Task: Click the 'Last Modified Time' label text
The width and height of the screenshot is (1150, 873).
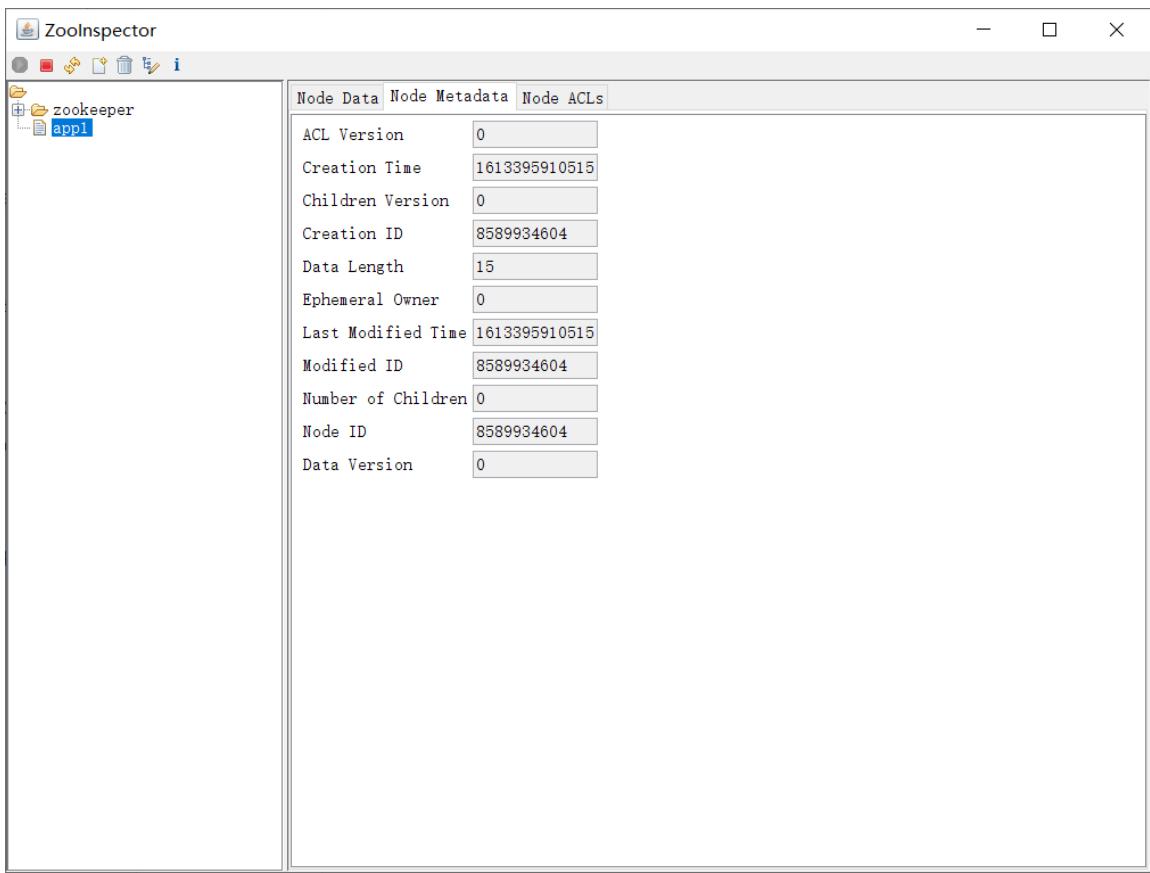Action: click(384, 333)
